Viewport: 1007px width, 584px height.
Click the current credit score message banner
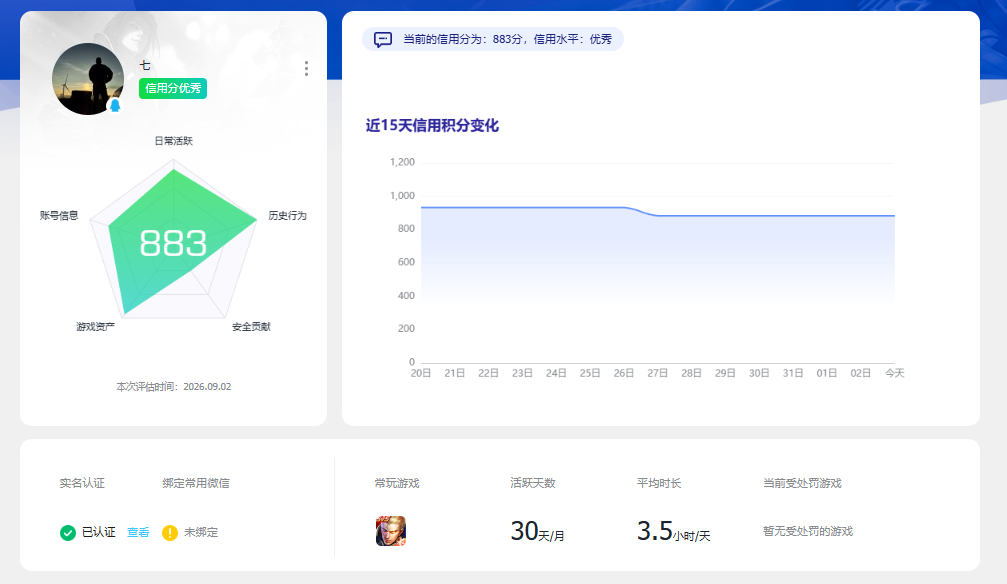[493, 39]
